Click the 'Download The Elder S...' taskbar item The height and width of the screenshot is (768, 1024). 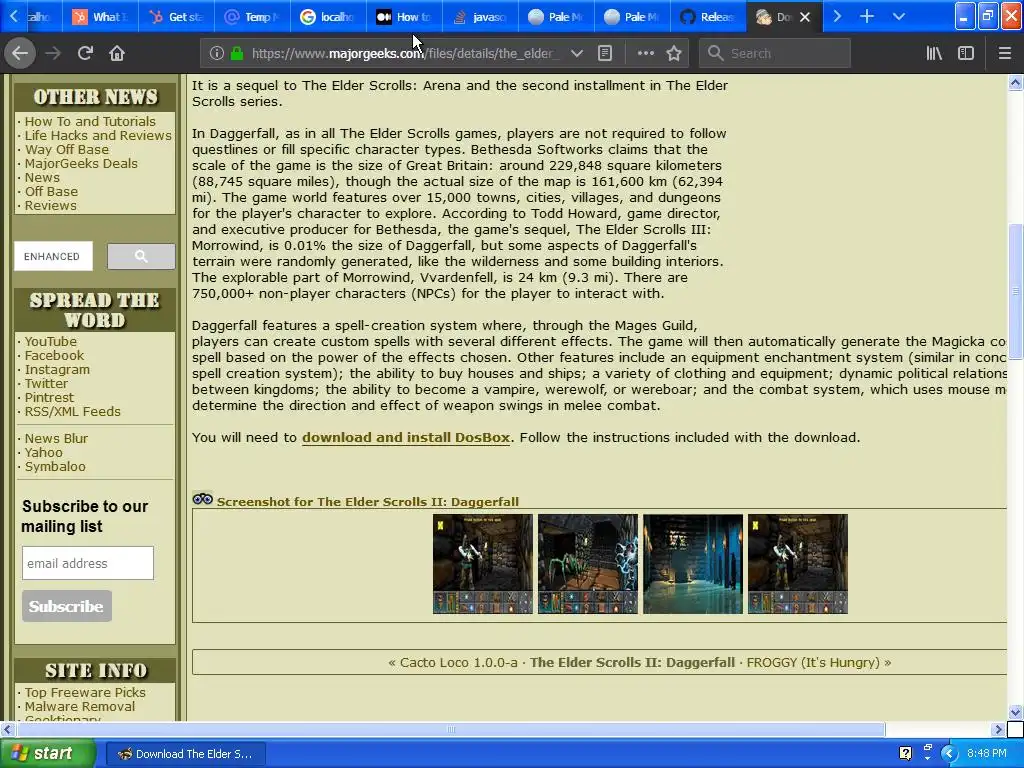[x=185, y=754]
